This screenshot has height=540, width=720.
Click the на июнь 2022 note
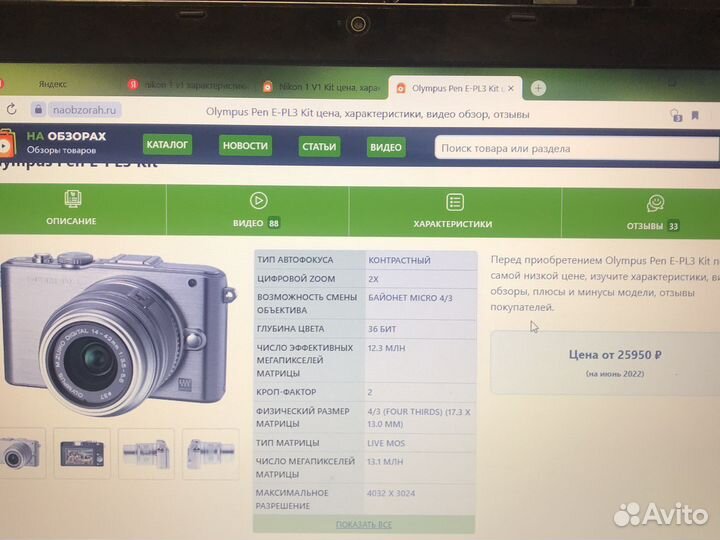click(x=615, y=374)
